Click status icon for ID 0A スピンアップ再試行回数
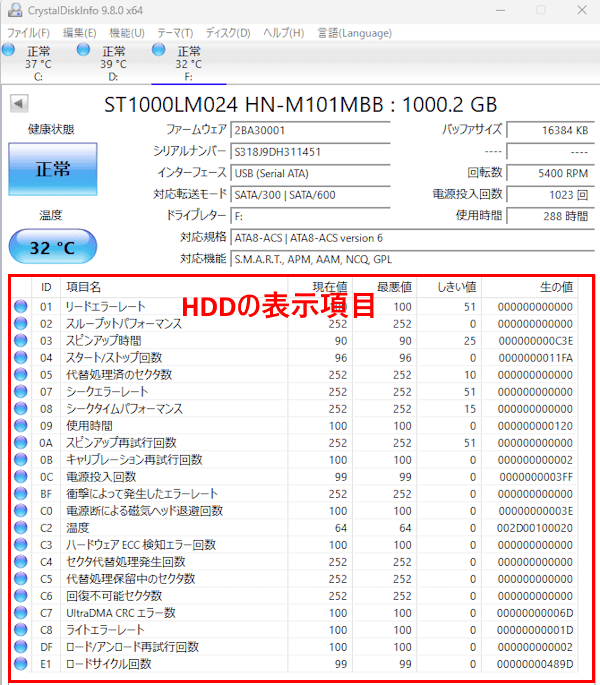This screenshot has width=600, height=685. coord(21,443)
